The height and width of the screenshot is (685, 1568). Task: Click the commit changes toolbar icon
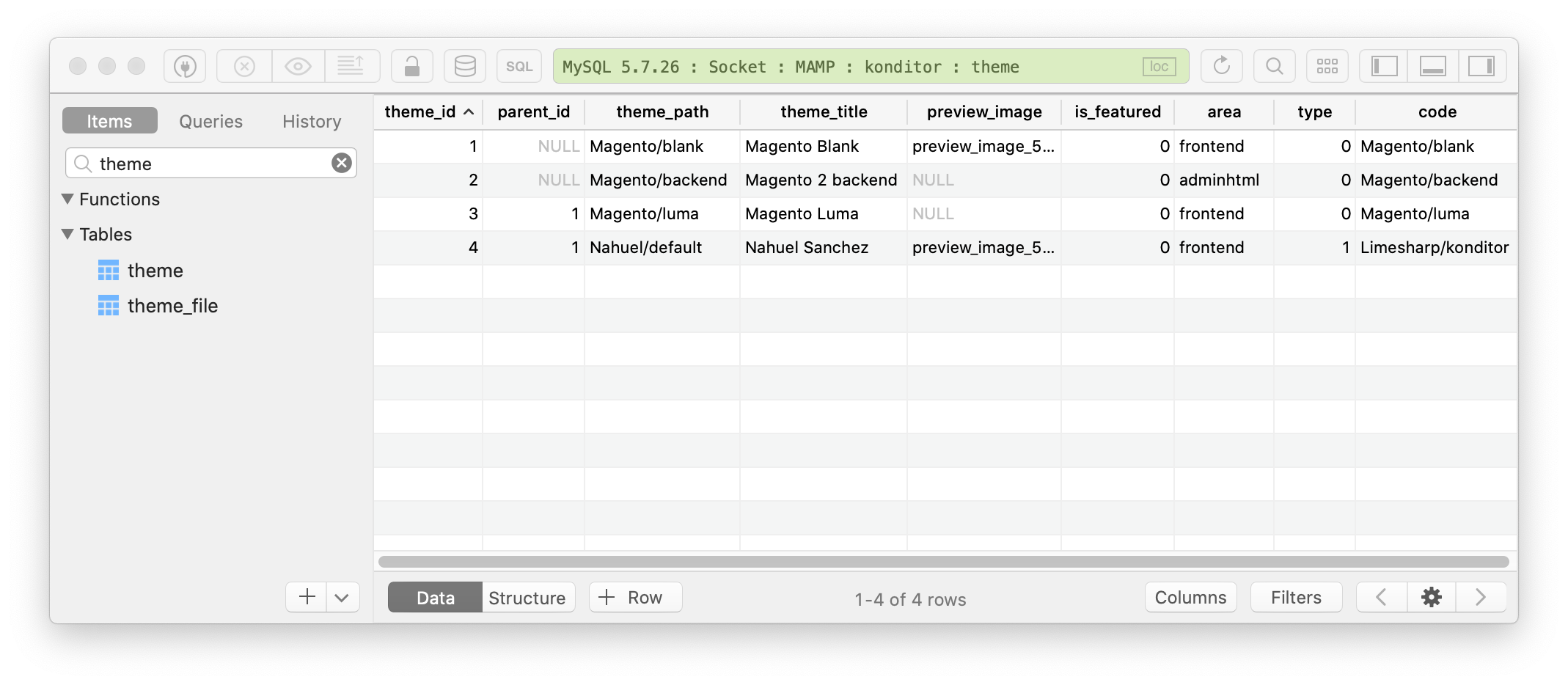pyautogui.click(x=352, y=67)
